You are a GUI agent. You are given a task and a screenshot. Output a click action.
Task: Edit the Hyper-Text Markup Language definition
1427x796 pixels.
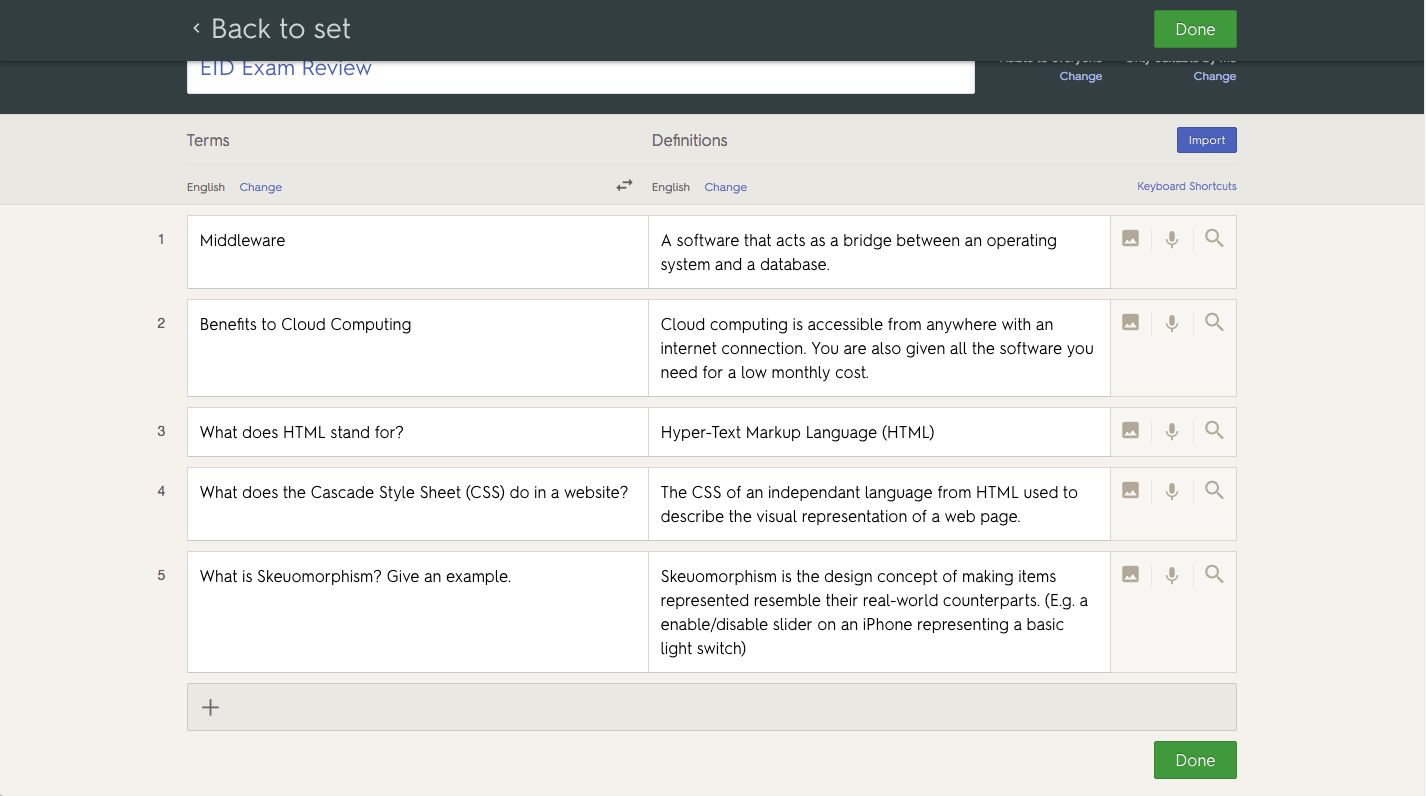pyautogui.click(x=878, y=432)
